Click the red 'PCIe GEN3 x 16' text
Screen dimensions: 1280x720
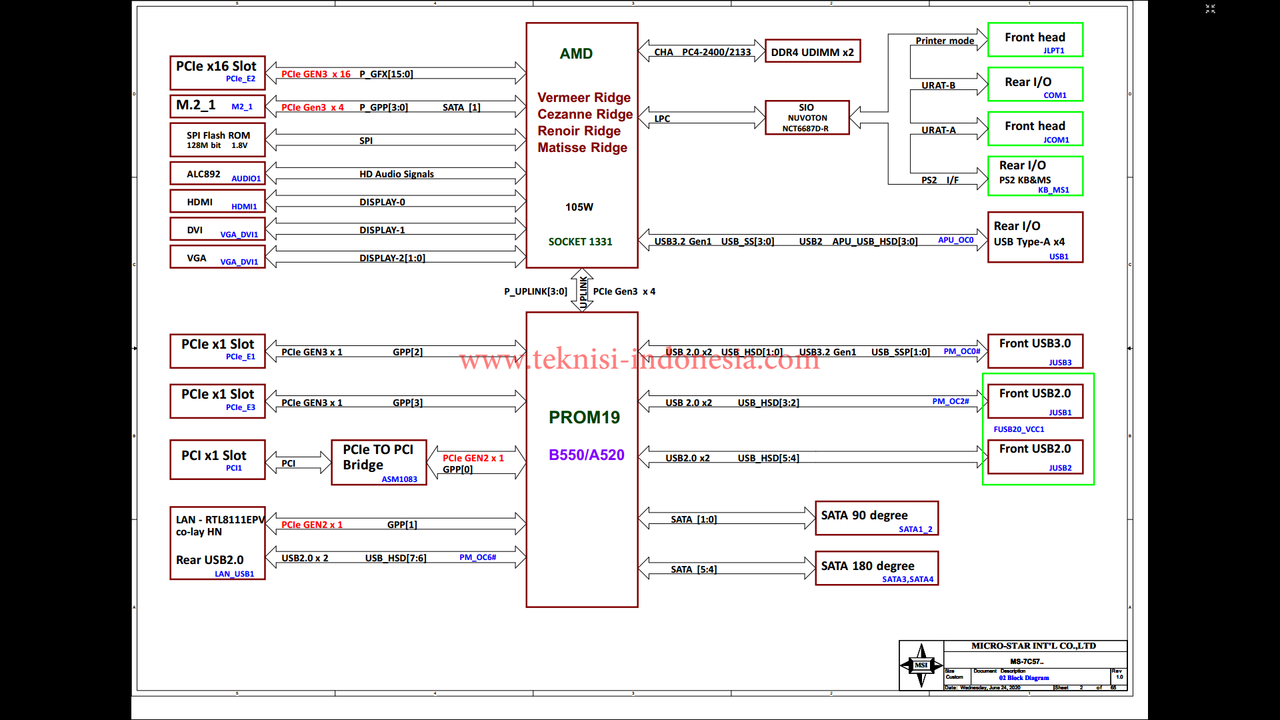coord(316,74)
